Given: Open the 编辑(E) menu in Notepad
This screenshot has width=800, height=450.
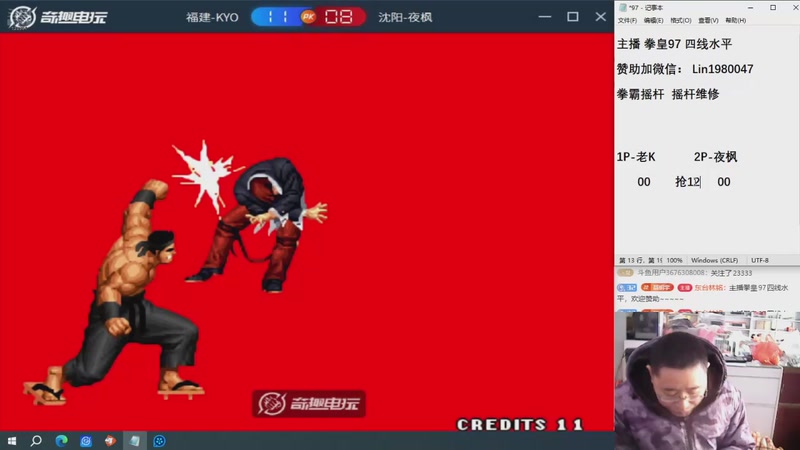Looking at the screenshot, I should [653, 20].
